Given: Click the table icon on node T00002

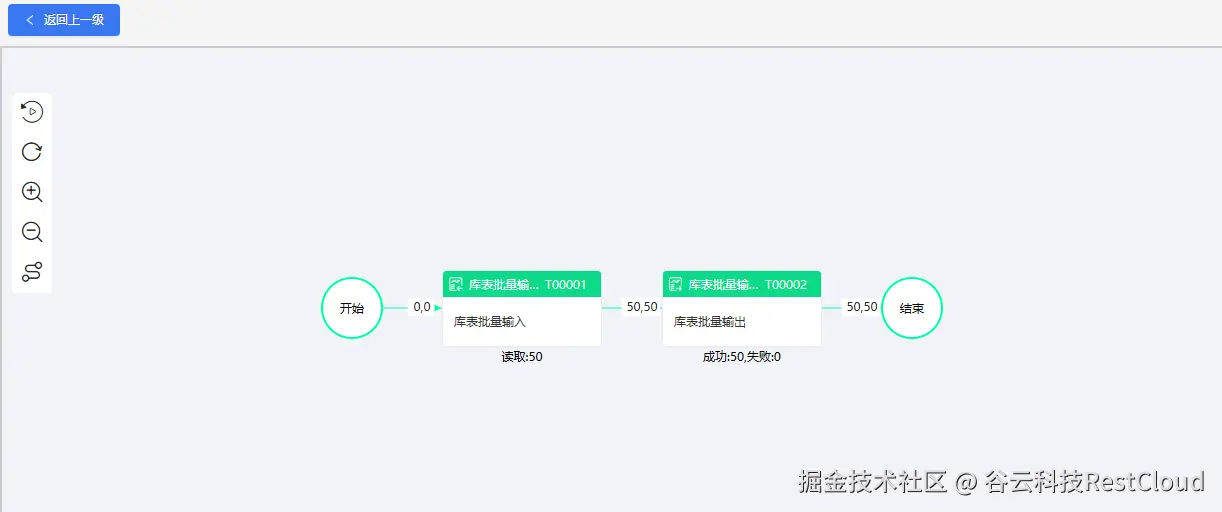Looking at the screenshot, I should click(676, 285).
